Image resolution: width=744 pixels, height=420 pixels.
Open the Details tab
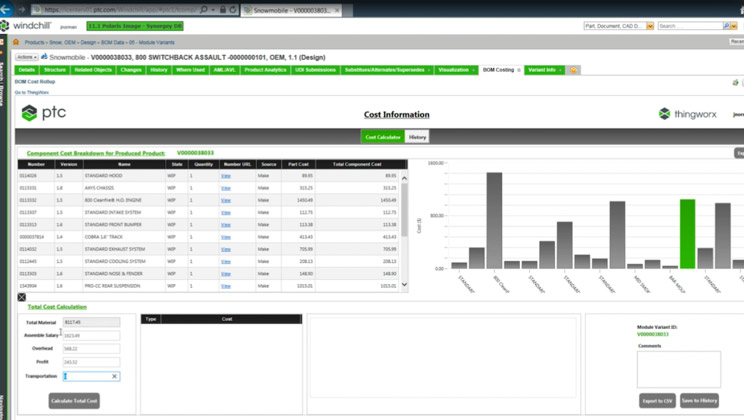(x=27, y=70)
